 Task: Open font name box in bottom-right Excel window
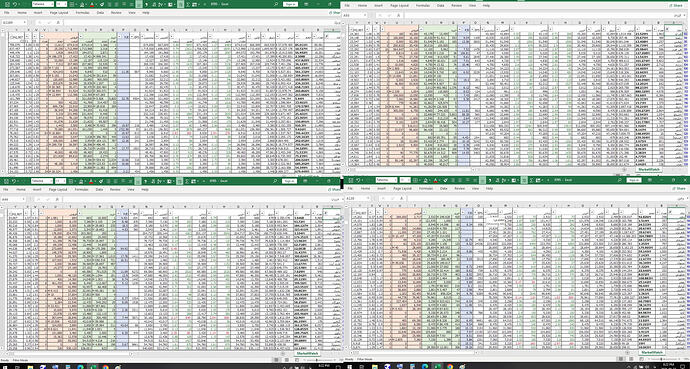[386, 180]
